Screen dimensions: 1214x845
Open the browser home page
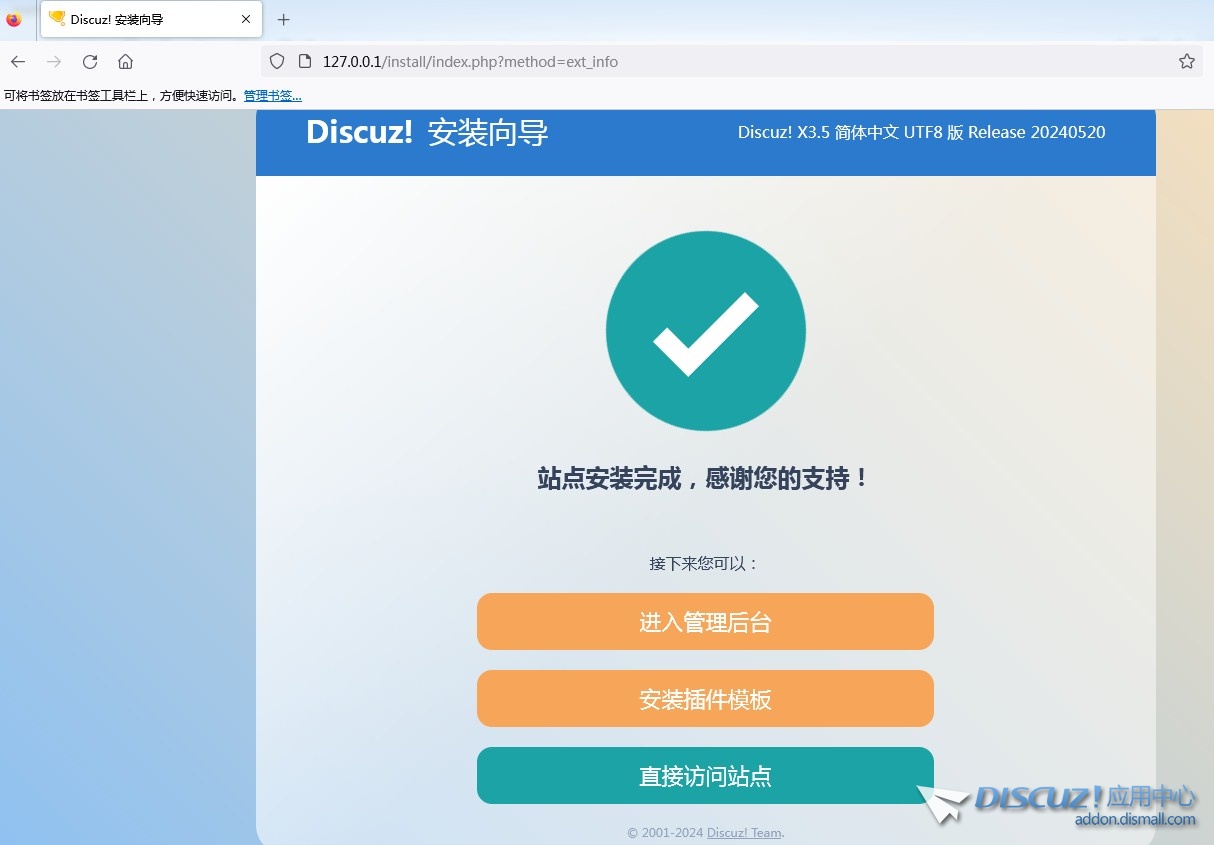[125, 62]
